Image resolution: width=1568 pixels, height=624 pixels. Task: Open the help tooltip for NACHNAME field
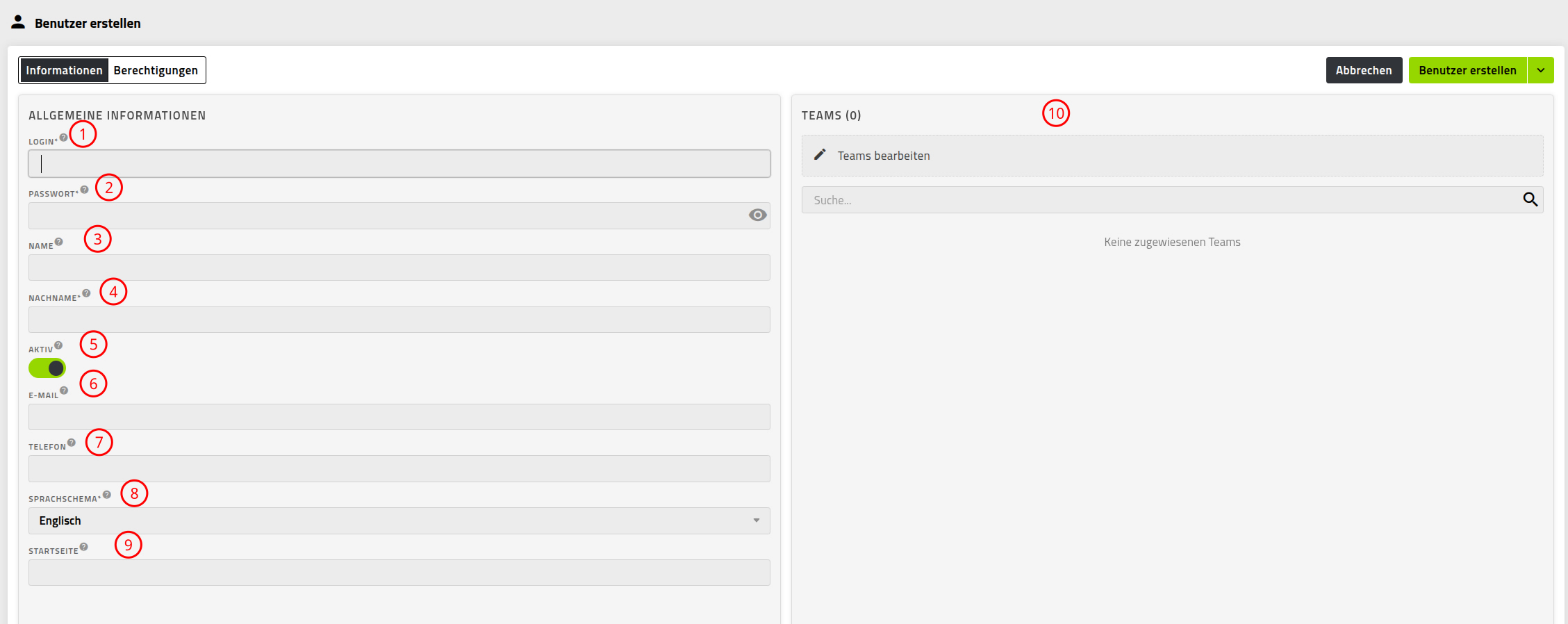coord(87,293)
